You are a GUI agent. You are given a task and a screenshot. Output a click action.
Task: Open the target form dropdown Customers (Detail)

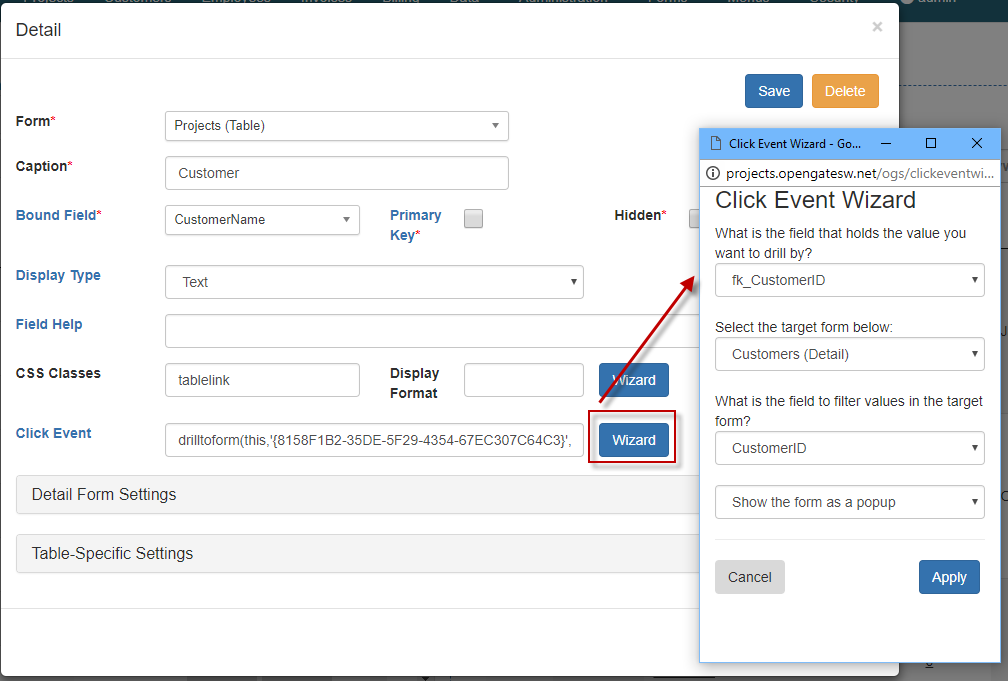click(x=849, y=354)
